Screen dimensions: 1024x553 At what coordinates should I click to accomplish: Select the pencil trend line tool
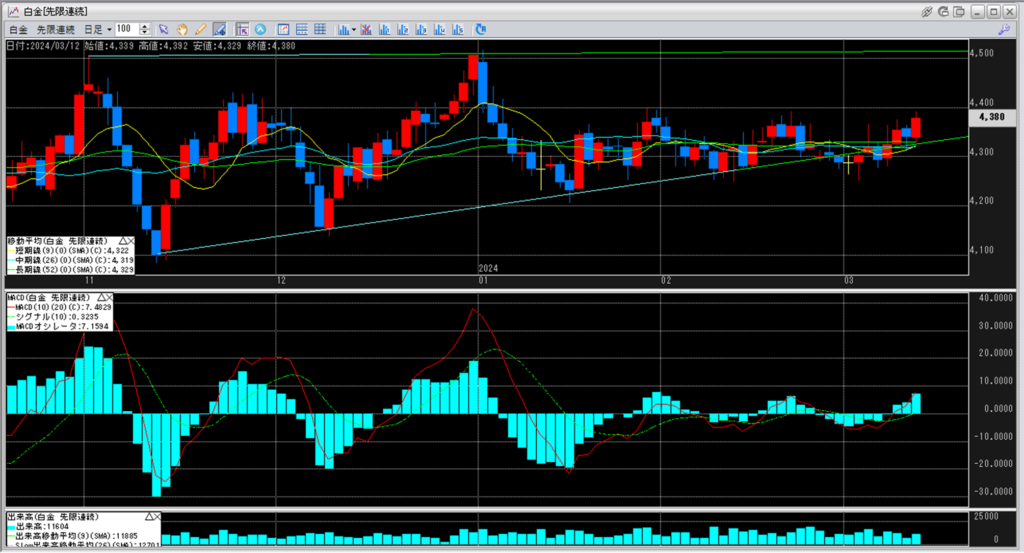point(200,30)
